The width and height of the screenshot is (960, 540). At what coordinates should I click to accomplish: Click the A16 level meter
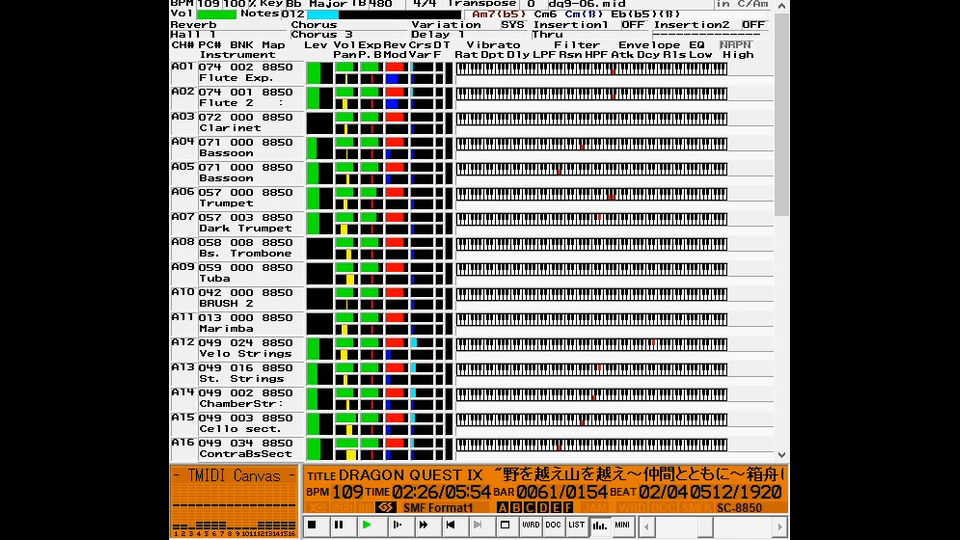320,449
